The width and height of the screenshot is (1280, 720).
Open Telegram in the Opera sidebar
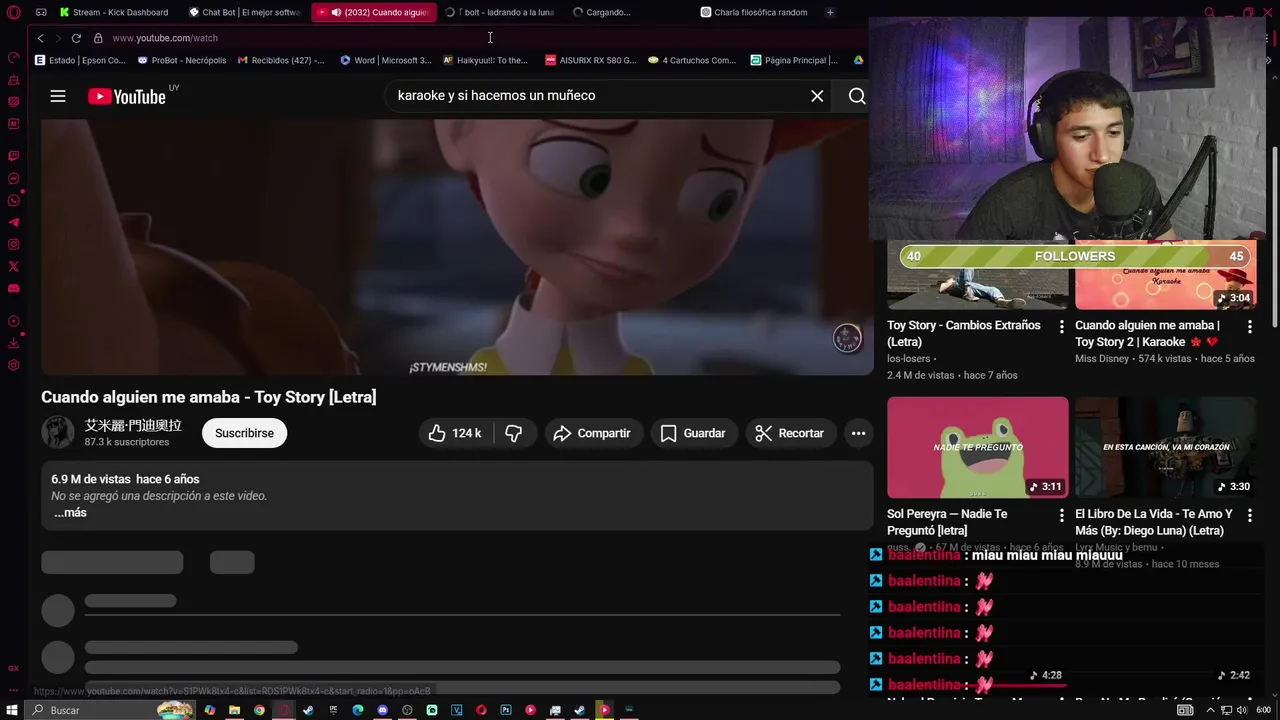pos(13,223)
